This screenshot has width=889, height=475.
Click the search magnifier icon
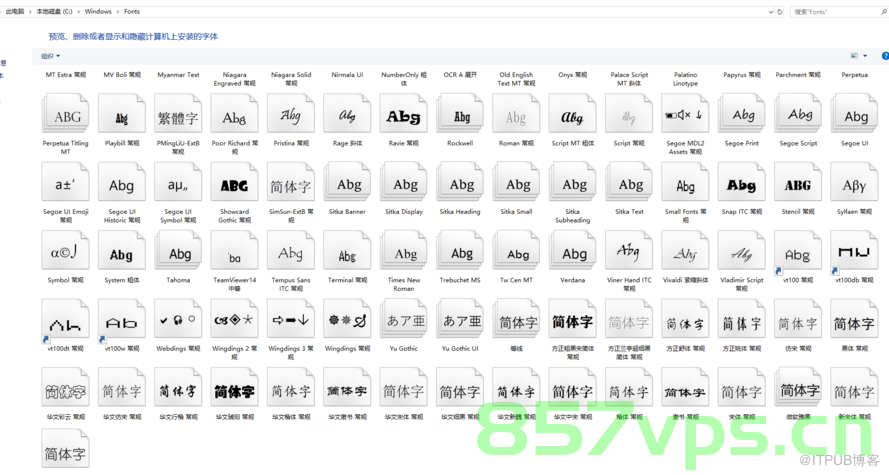pyautogui.click(x=884, y=11)
